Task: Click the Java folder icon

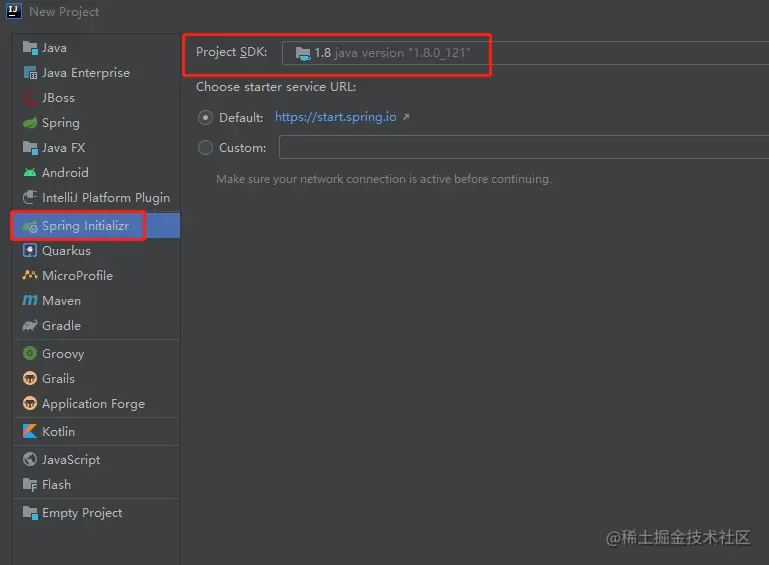Action: (30, 48)
